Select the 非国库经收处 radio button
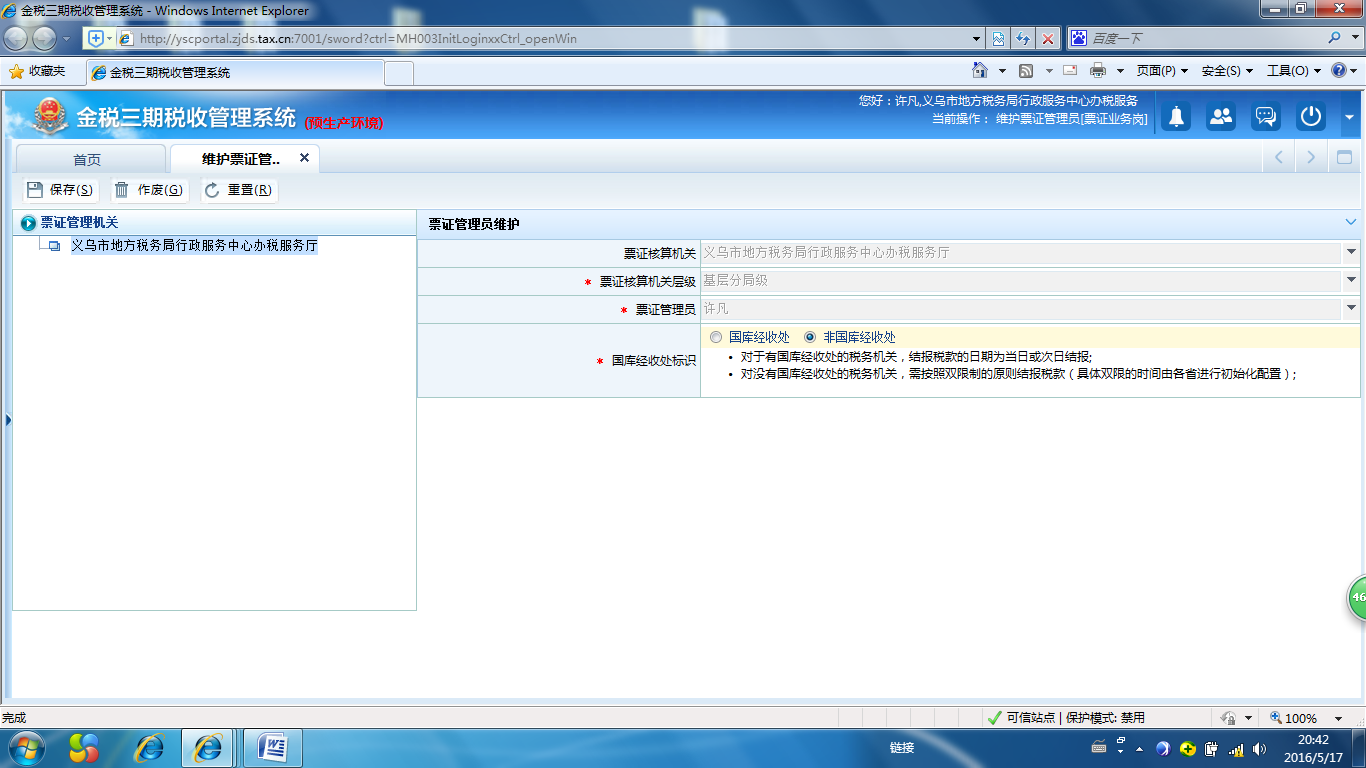 point(810,337)
